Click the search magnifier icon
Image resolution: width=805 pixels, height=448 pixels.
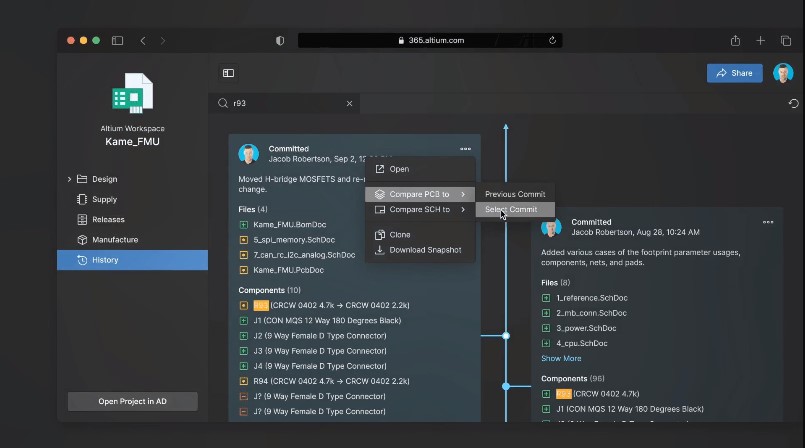tap(223, 103)
